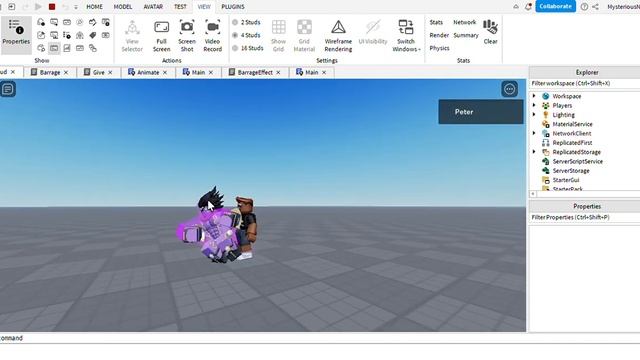
Task: Select StarterGui in Explorer
Action: click(x=566, y=180)
